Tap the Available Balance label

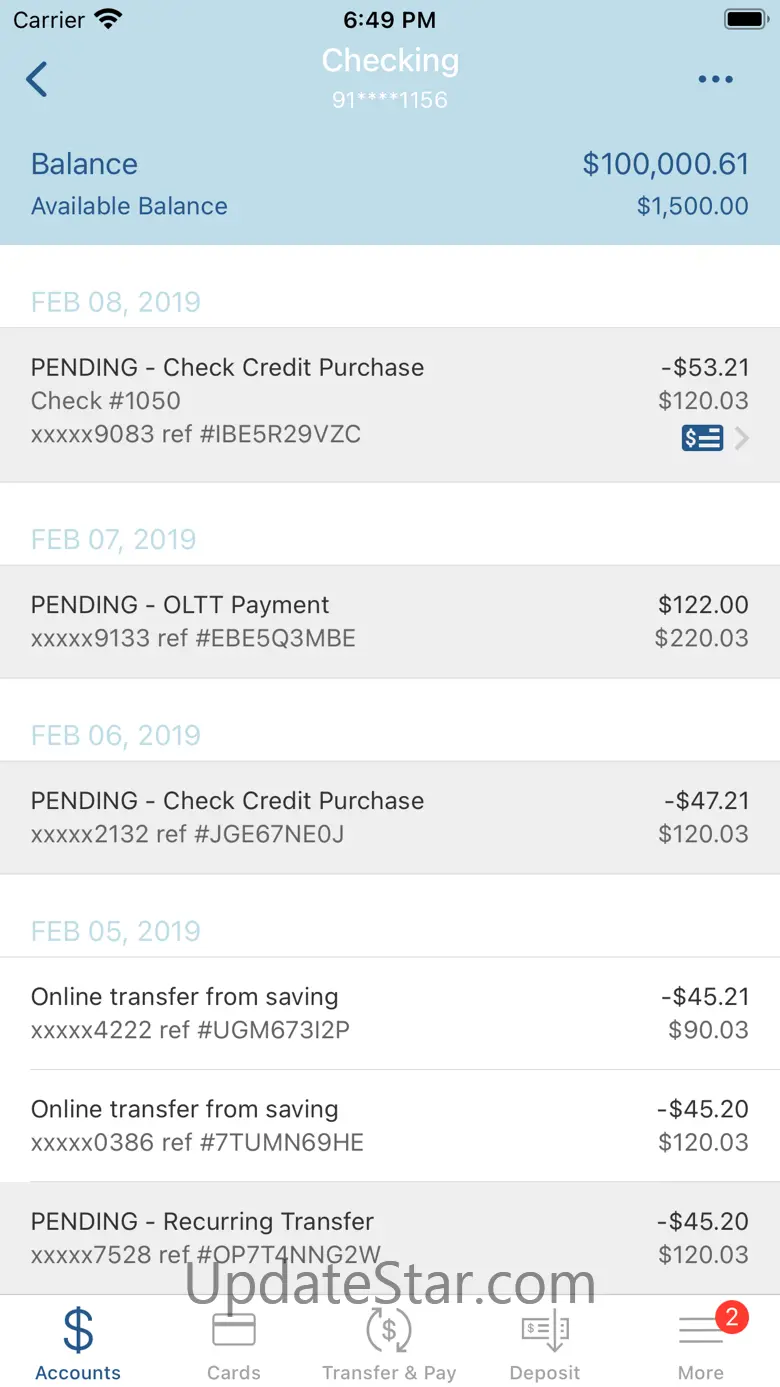point(129,206)
